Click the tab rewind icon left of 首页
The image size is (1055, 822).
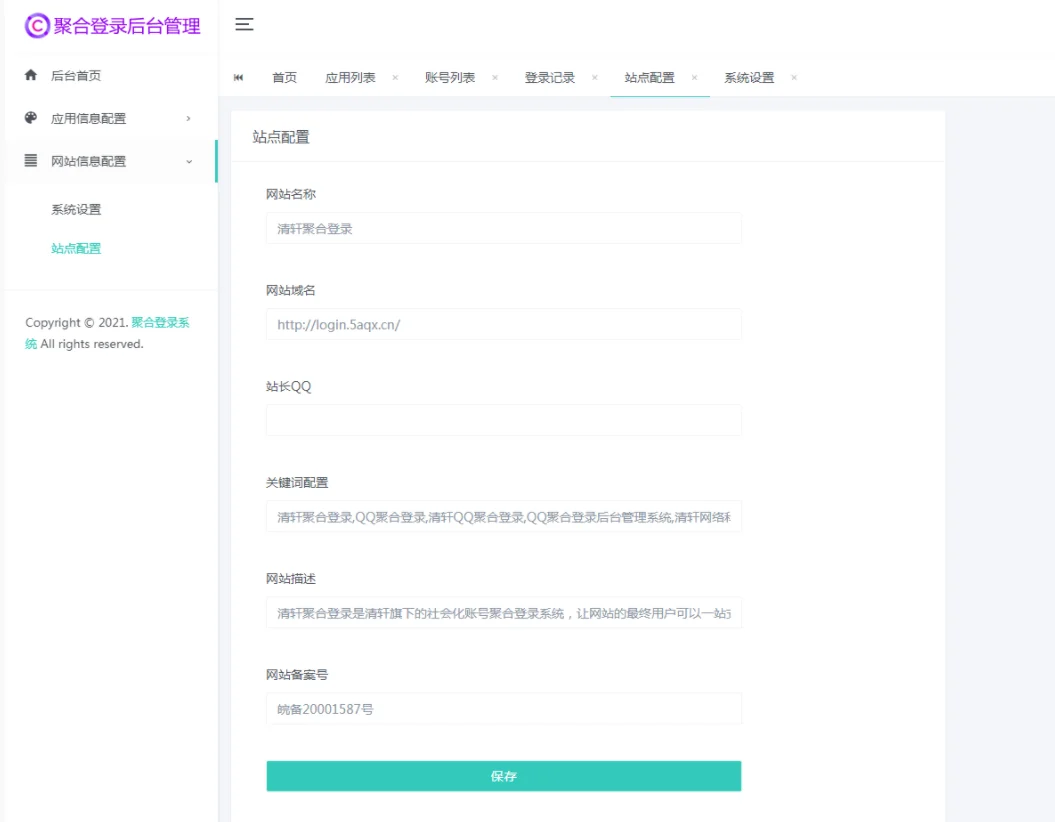tap(239, 76)
